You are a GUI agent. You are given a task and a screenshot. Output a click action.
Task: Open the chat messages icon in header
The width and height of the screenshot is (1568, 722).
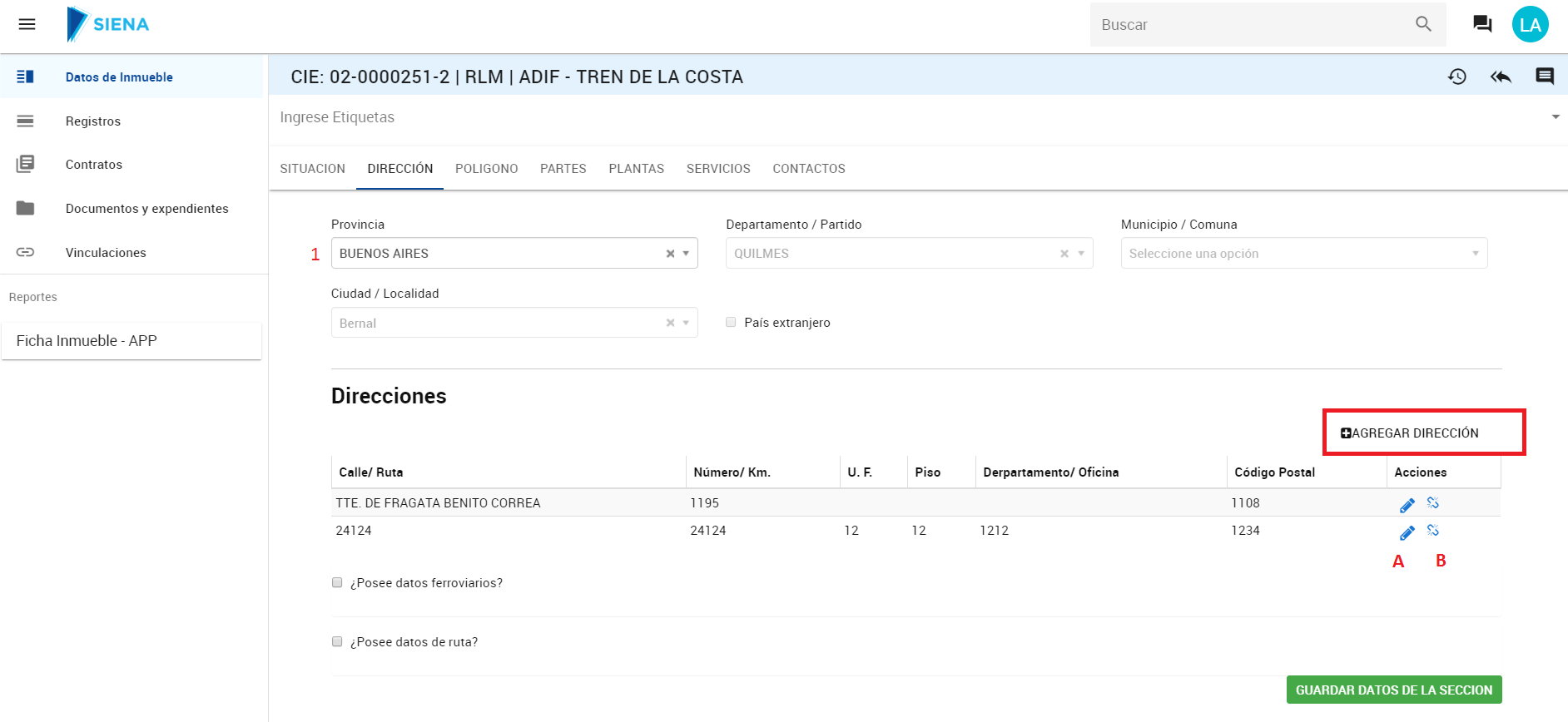(x=1481, y=24)
